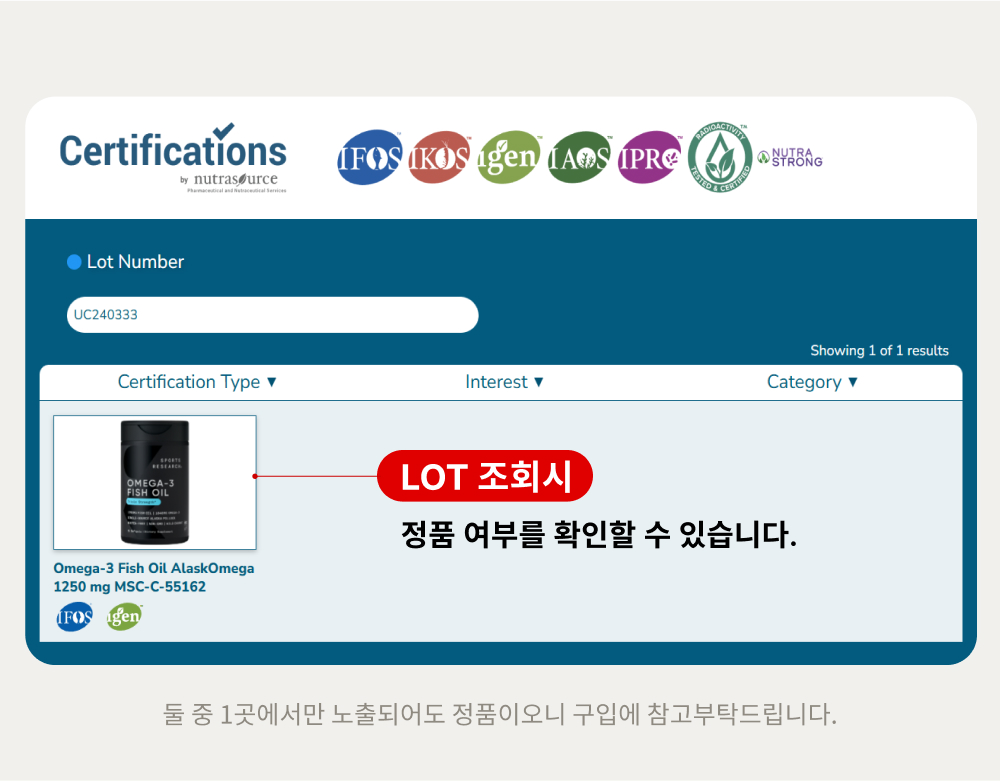Click the blue IFOS certification logo in header
The image size is (1000, 781).
pyautogui.click(x=370, y=157)
